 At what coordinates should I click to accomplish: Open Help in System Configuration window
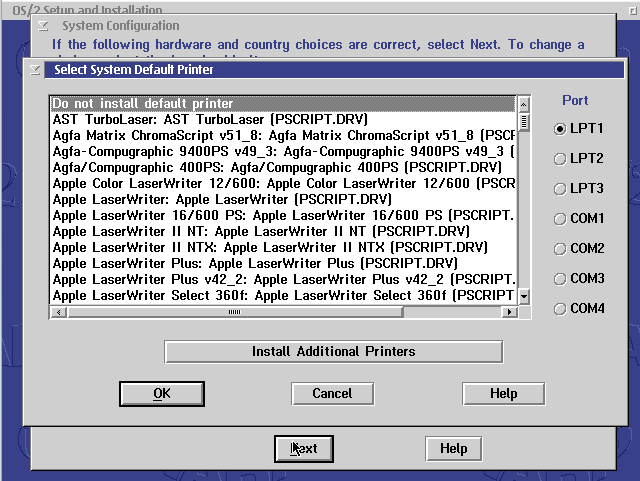tap(453, 449)
